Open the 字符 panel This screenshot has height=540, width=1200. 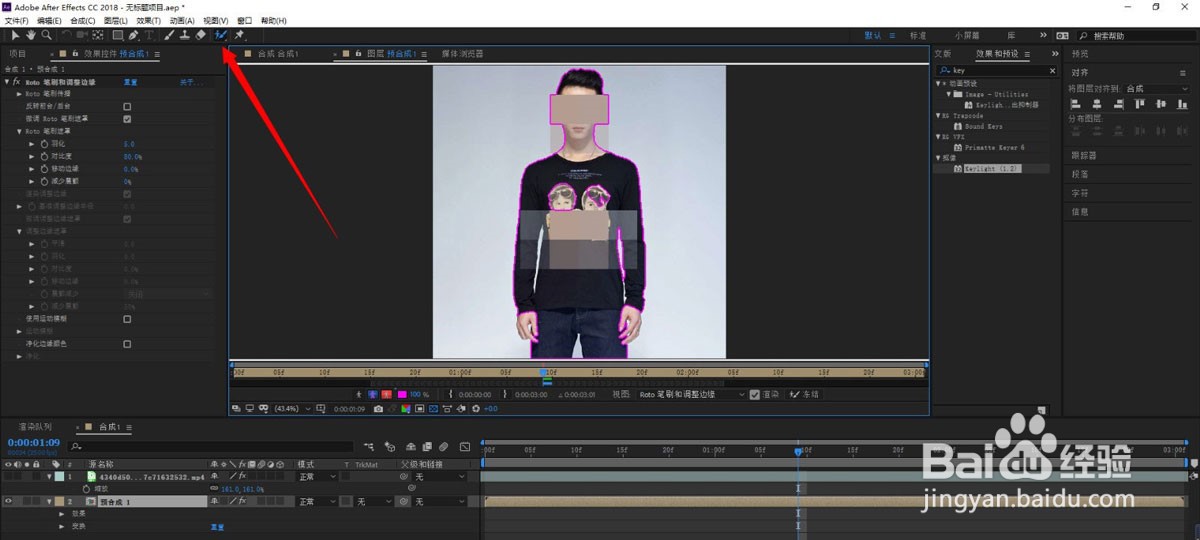[x=1080, y=193]
